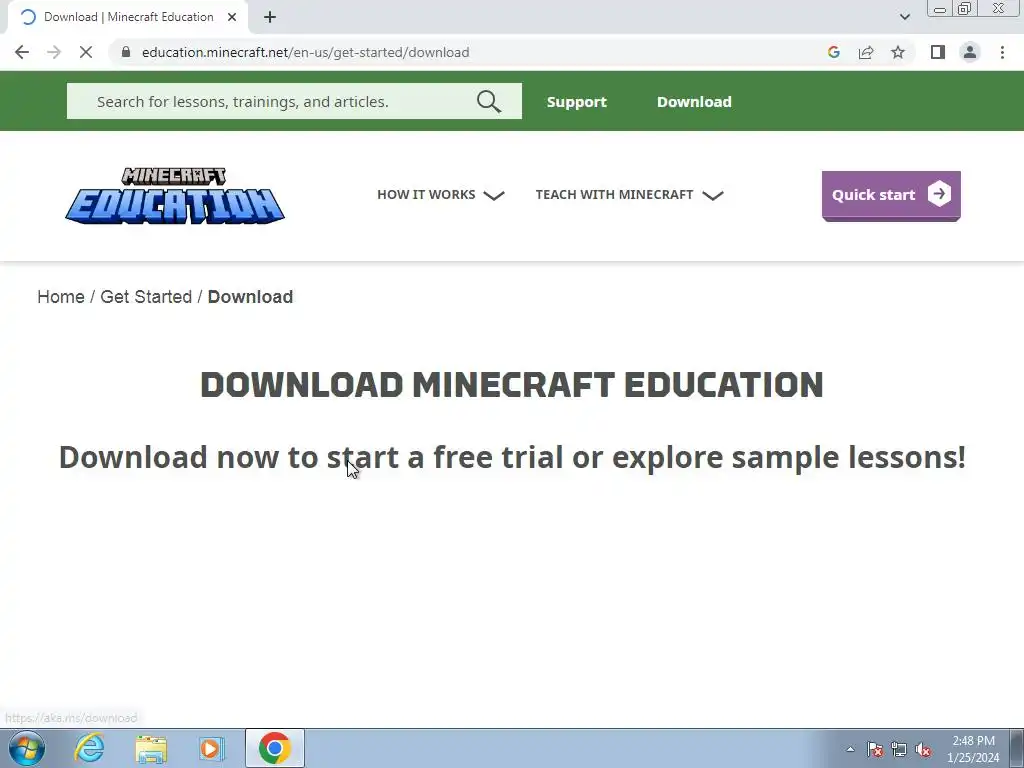
Task: Click the Download link in the green bar
Action: tap(694, 102)
